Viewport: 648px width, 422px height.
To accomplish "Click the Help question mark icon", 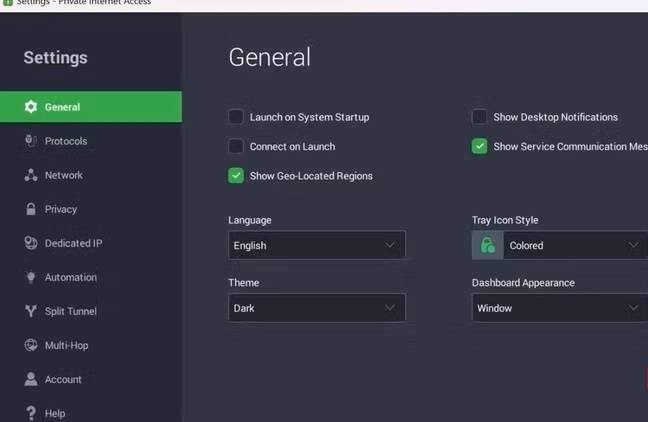I will point(31,413).
